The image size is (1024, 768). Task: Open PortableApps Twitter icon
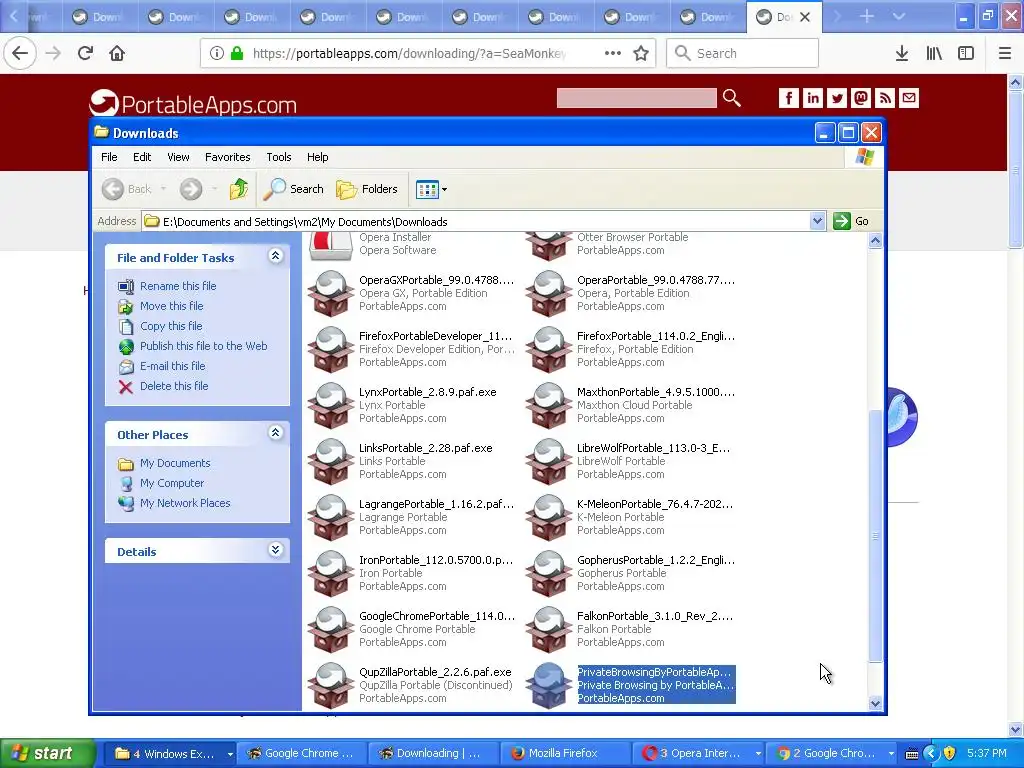(837, 98)
